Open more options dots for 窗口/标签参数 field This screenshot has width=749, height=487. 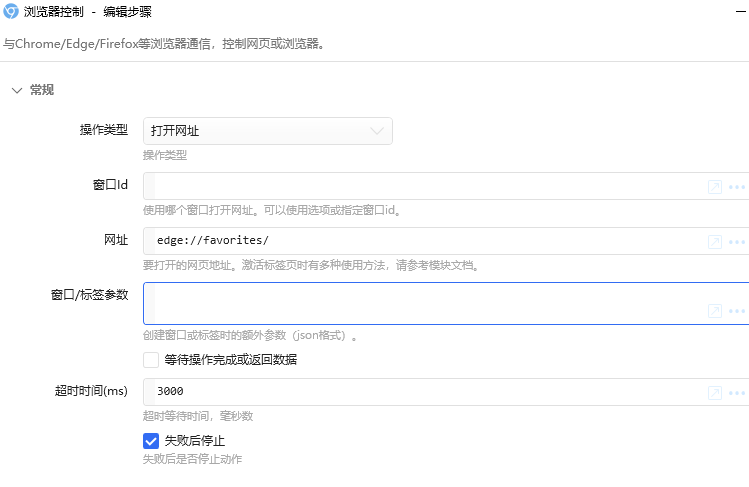point(737,311)
